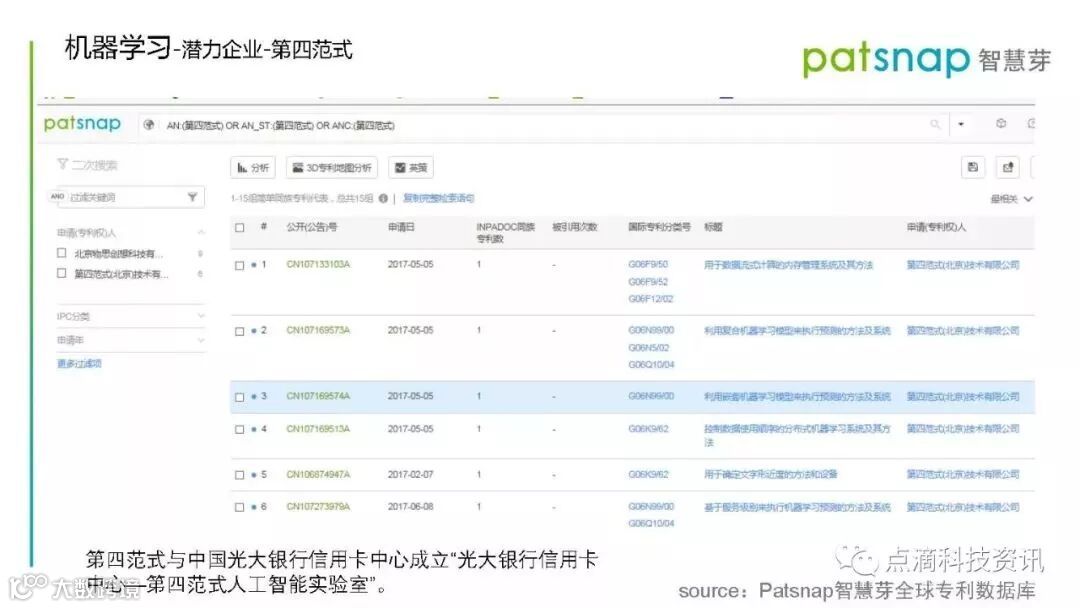Open the title link of row 2

tap(797, 331)
